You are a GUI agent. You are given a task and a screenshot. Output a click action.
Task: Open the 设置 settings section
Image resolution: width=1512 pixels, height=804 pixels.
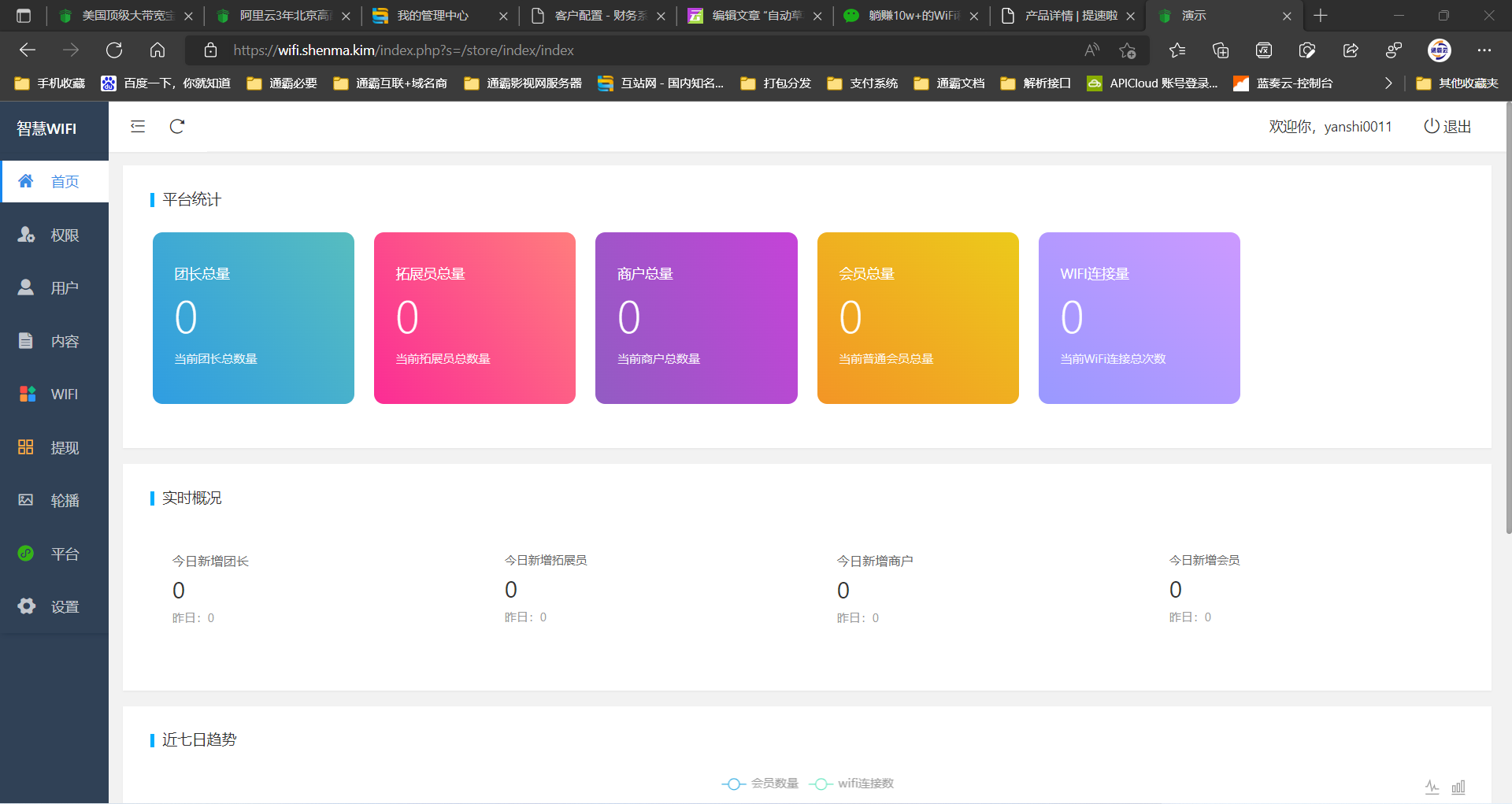click(54, 606)
